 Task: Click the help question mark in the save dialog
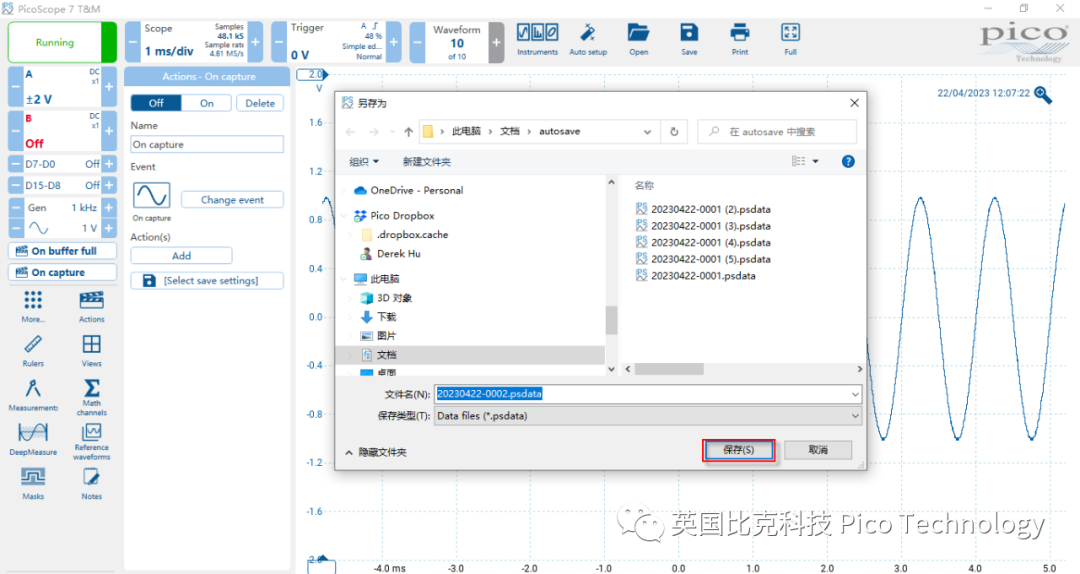point(848,161)
